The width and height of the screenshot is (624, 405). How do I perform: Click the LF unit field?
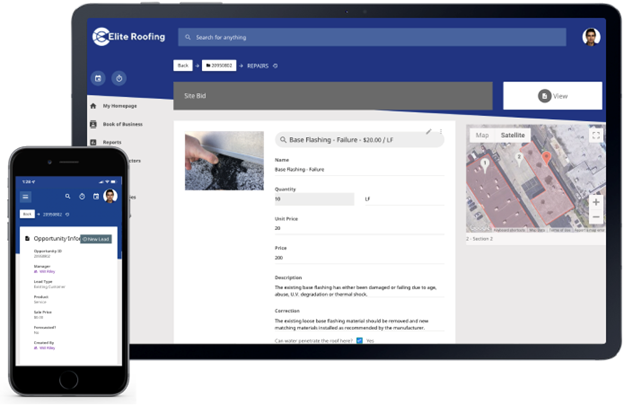coord(404,199)
